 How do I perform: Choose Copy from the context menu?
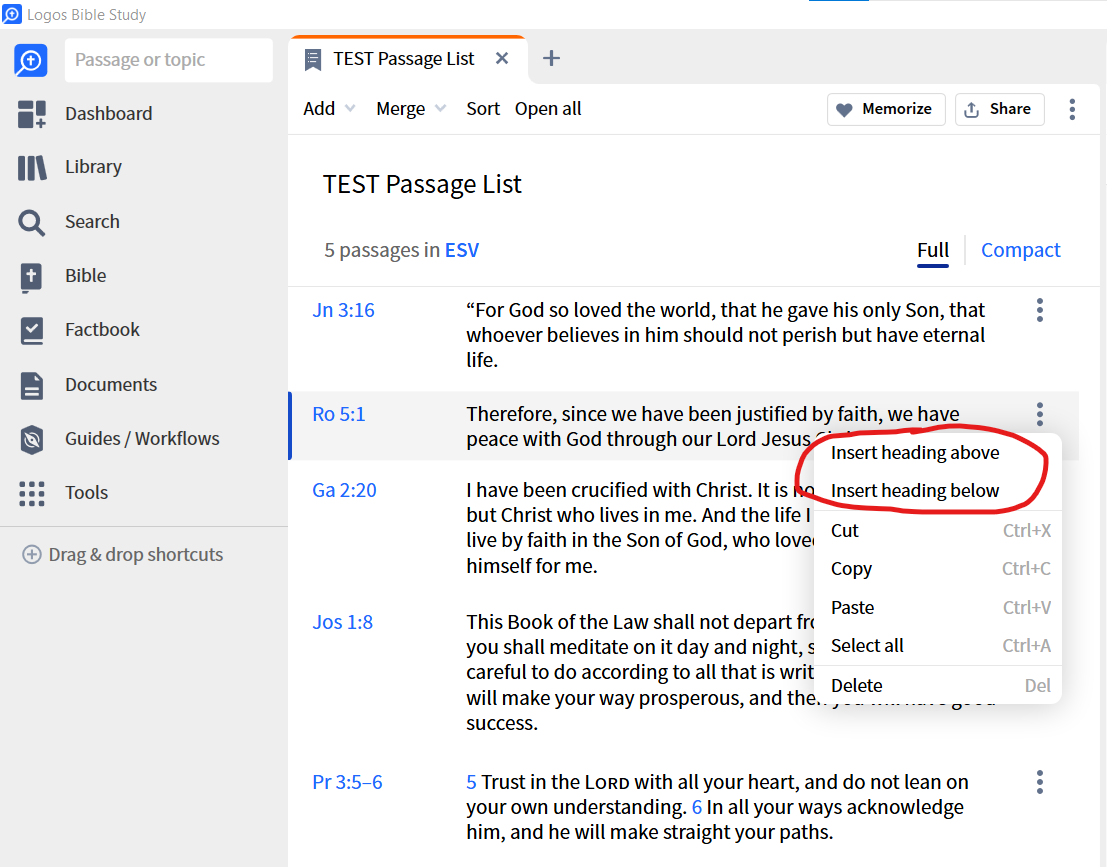[938, 568]
